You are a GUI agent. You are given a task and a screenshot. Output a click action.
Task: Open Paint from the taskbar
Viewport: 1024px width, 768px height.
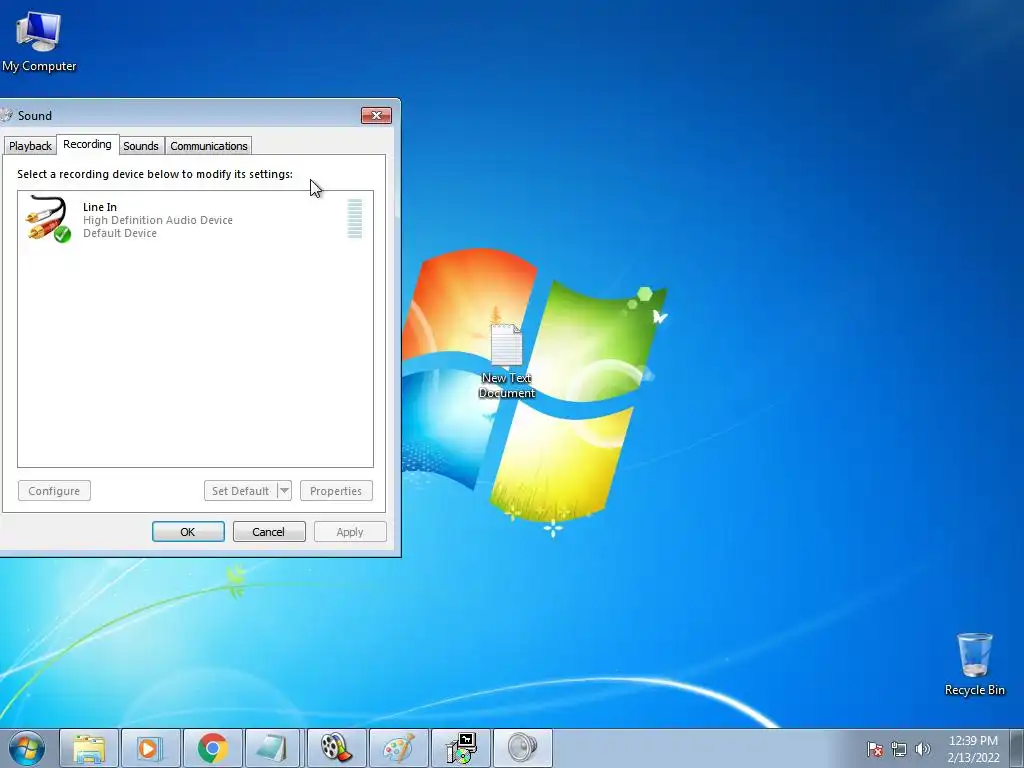(x=398, y=748)
